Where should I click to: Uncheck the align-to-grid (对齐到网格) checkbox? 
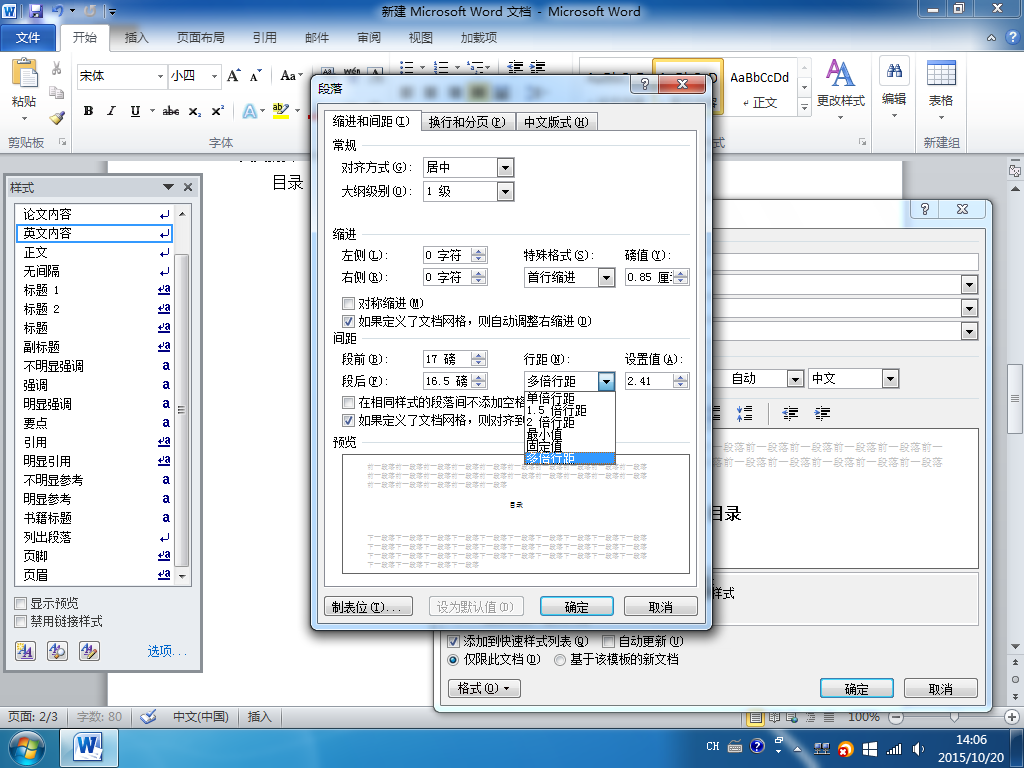[x=349, y=421]
